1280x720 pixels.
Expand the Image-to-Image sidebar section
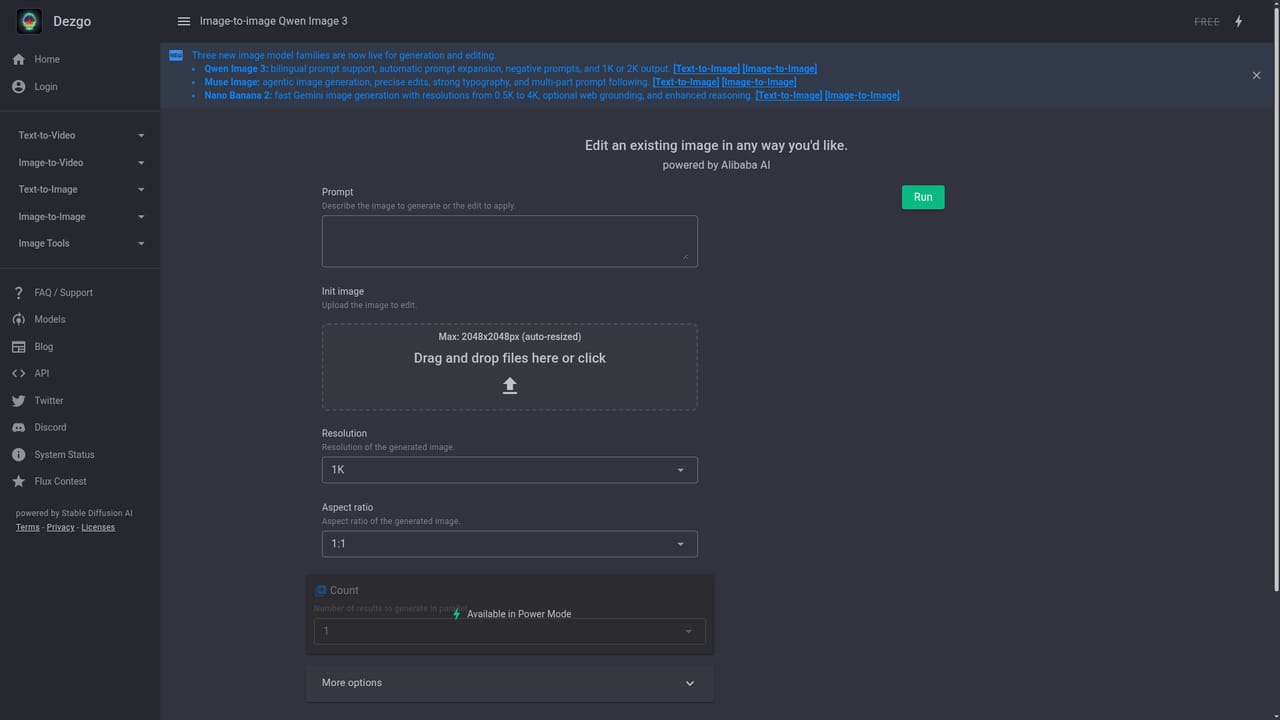point(80,216)
